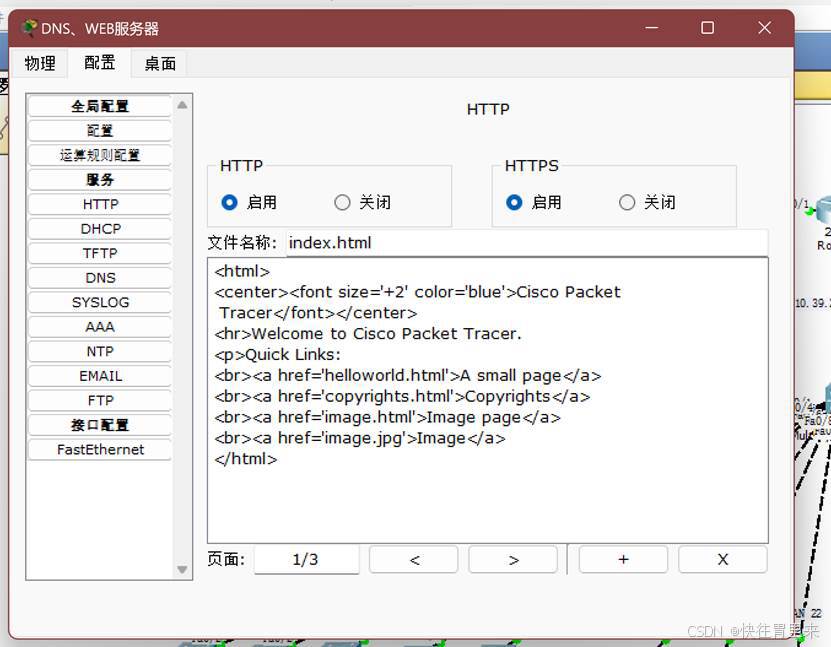Close the DNS、WEB服务器 window
The width and height of the screenshot is (831, 647).
point(764,28)
